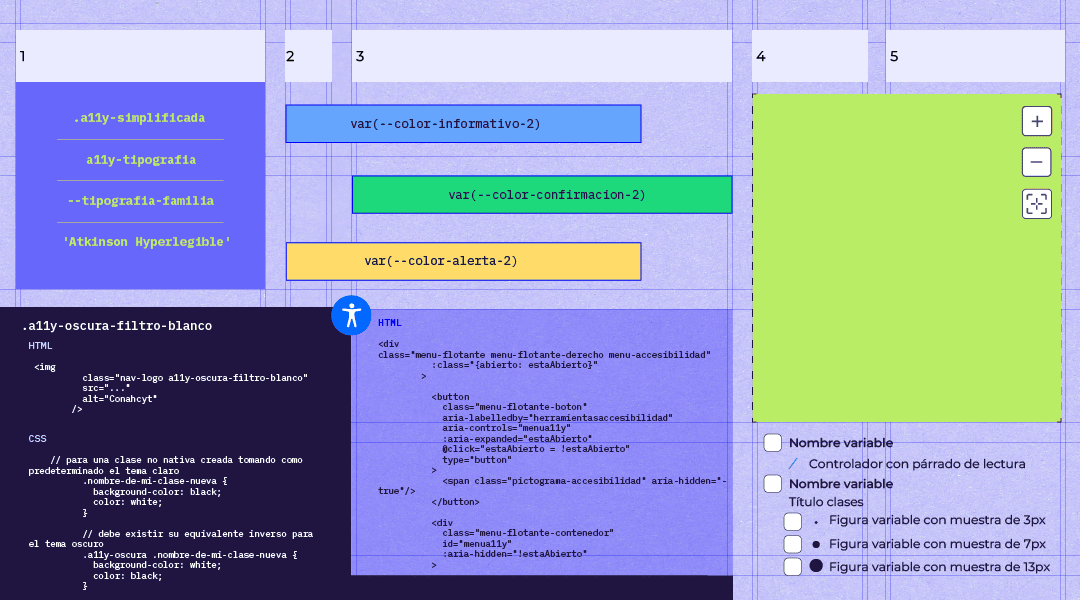Image resolution: width=1080 pixels, height=600 pixels.
Task: Select the zoom-out minus icon
Action: pos(1037,161)
